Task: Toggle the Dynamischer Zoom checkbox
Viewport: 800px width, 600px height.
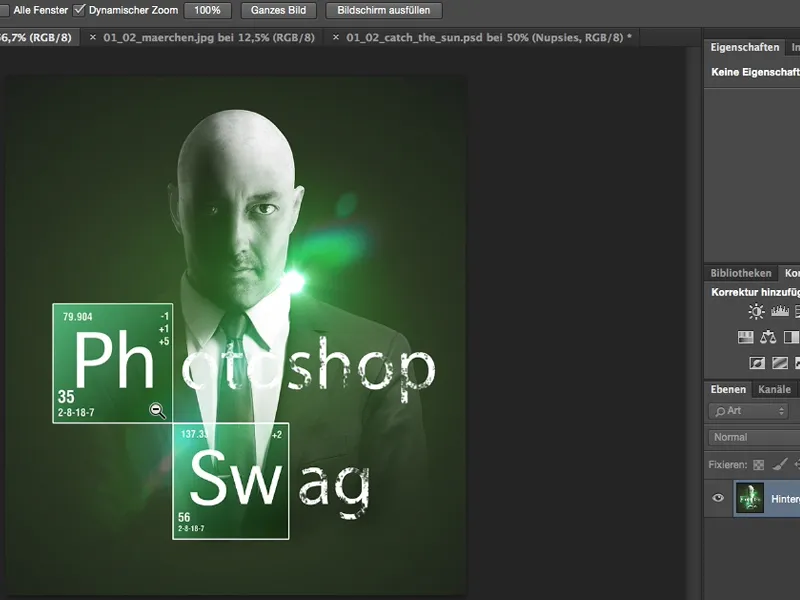Action: click(x=80, y=10)
